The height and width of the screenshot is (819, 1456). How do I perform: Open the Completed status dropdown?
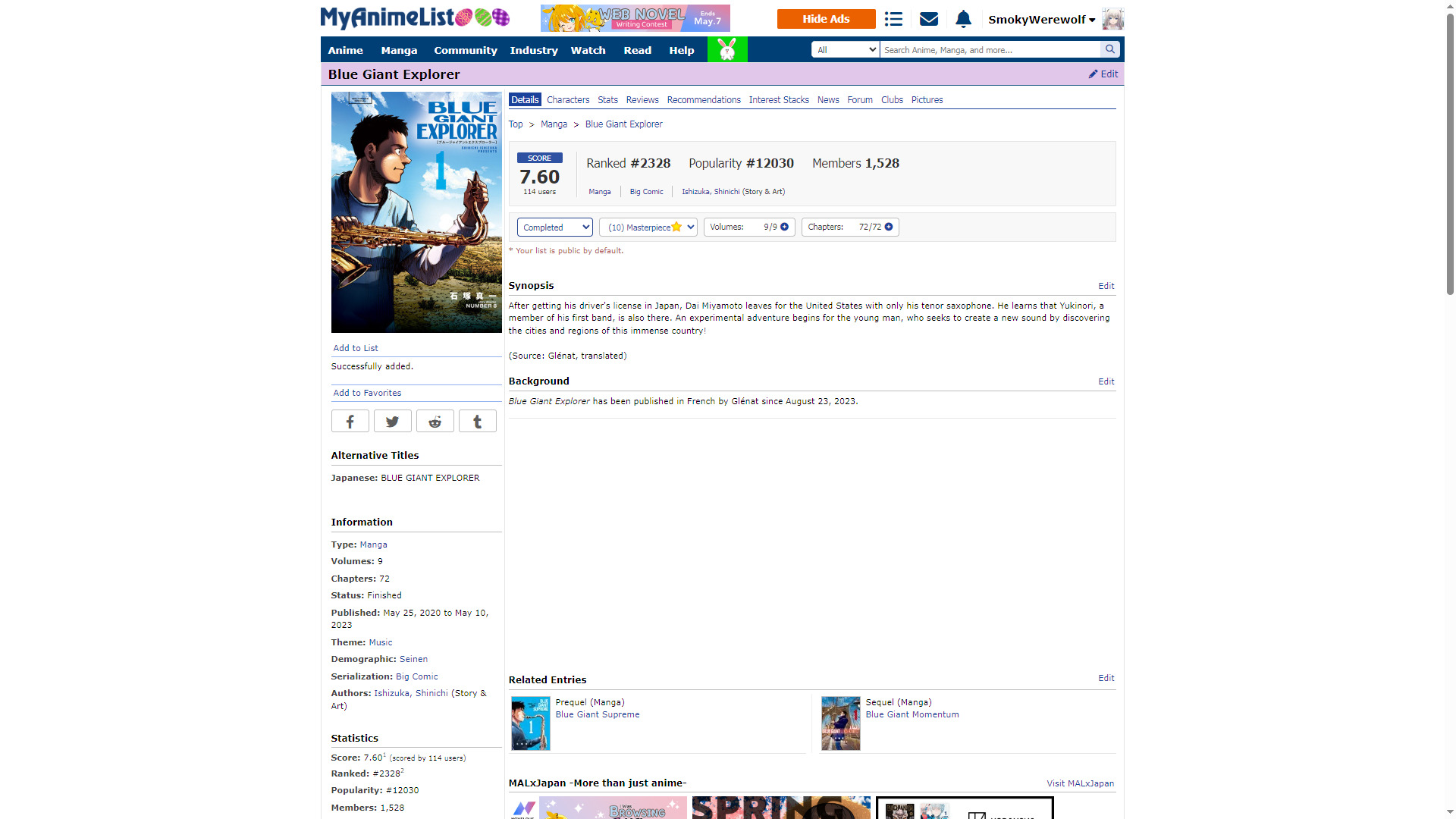point(554,227)
